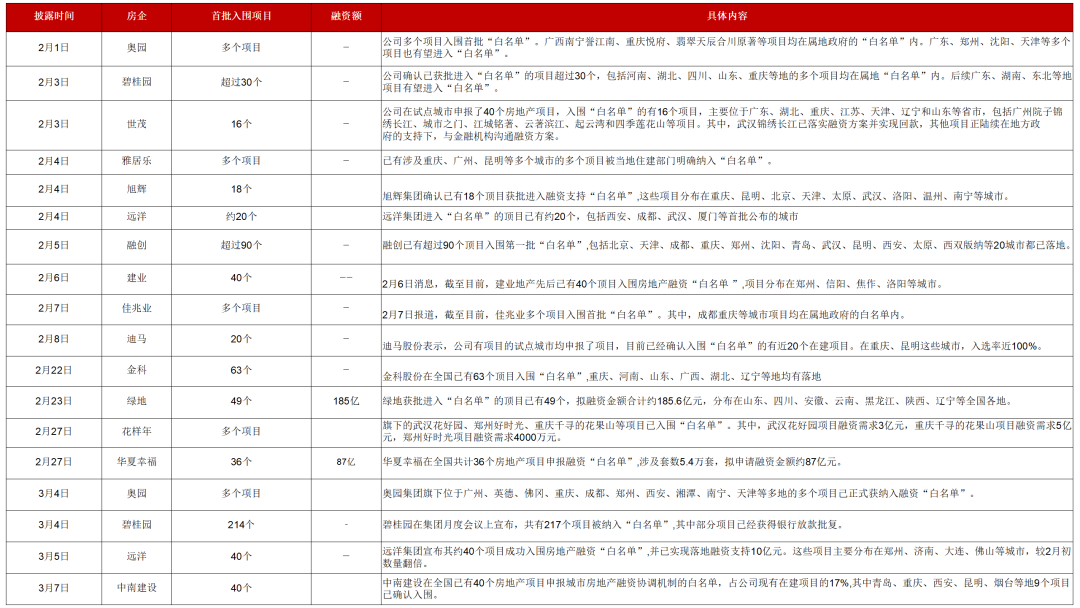The height and width of the screenshot is (608, 1080).
Task: Click the 2月5日 date cell
Action: (54, 245)
